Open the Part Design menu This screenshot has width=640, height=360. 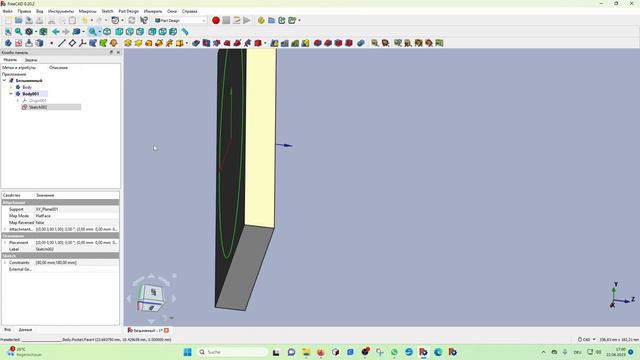[129, 11]
